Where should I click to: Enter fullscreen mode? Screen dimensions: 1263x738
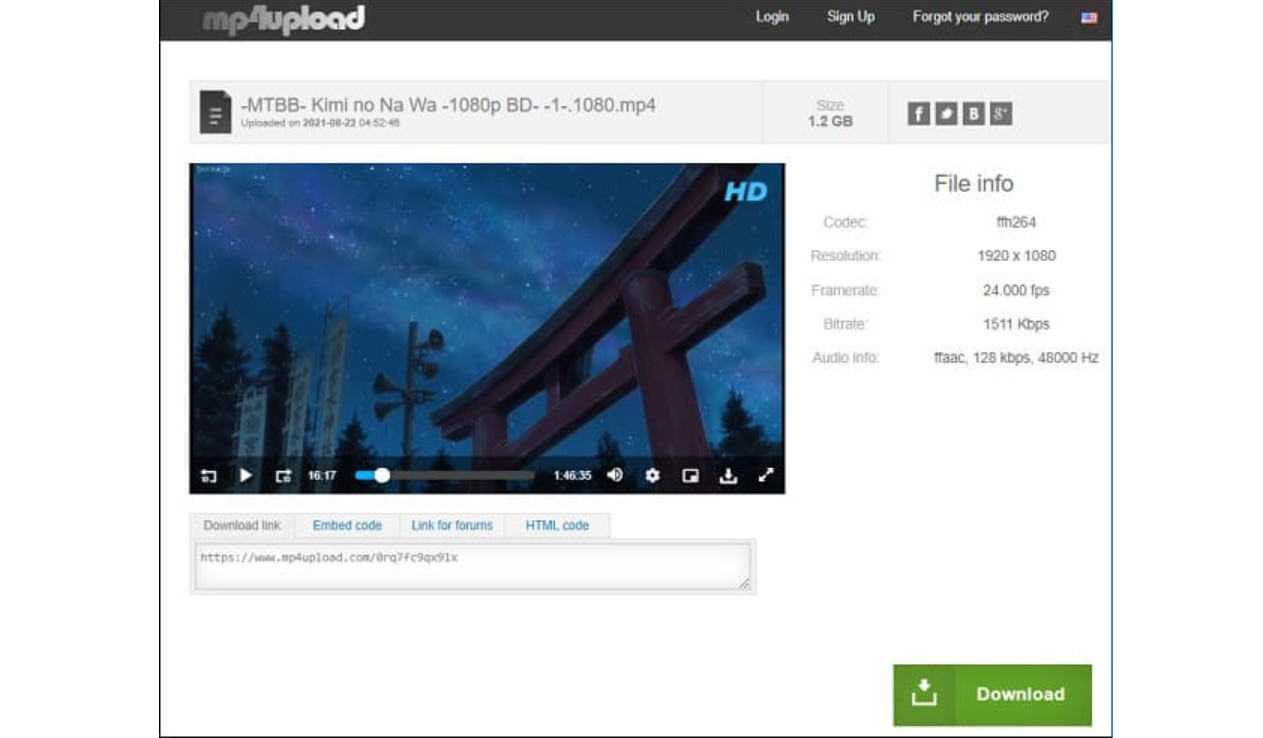pos(766,475)
